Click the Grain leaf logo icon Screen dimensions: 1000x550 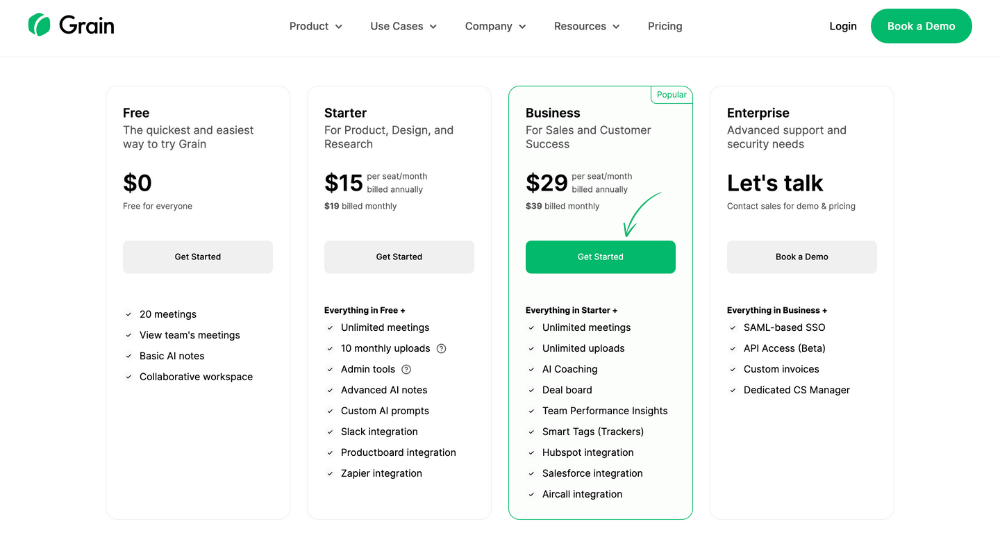pos(39,25)
